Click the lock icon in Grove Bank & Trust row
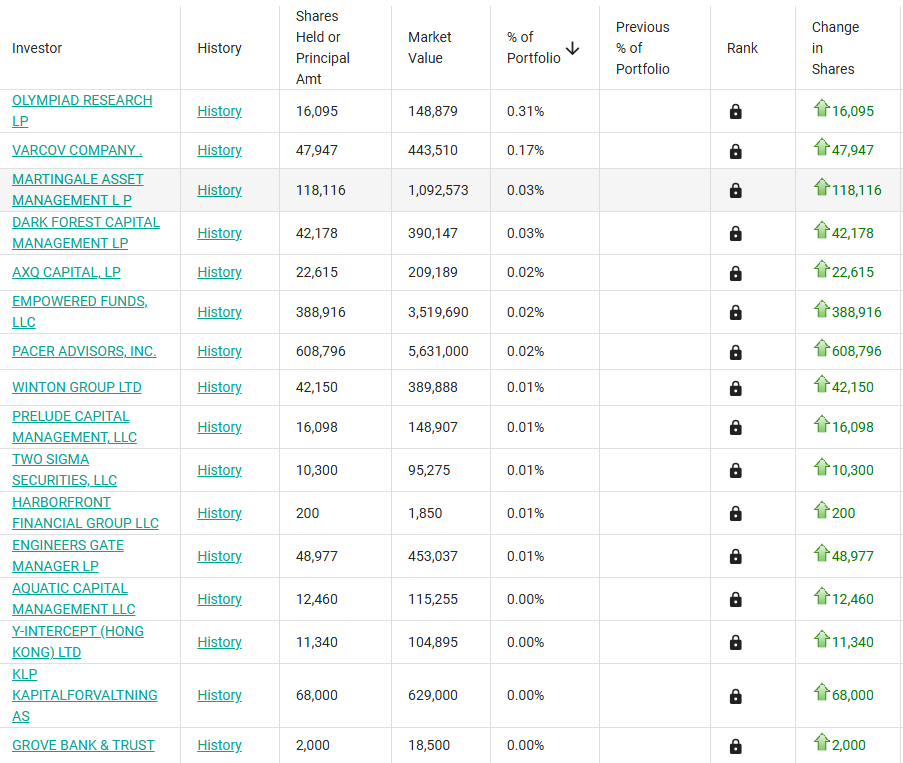 [735, 746]
